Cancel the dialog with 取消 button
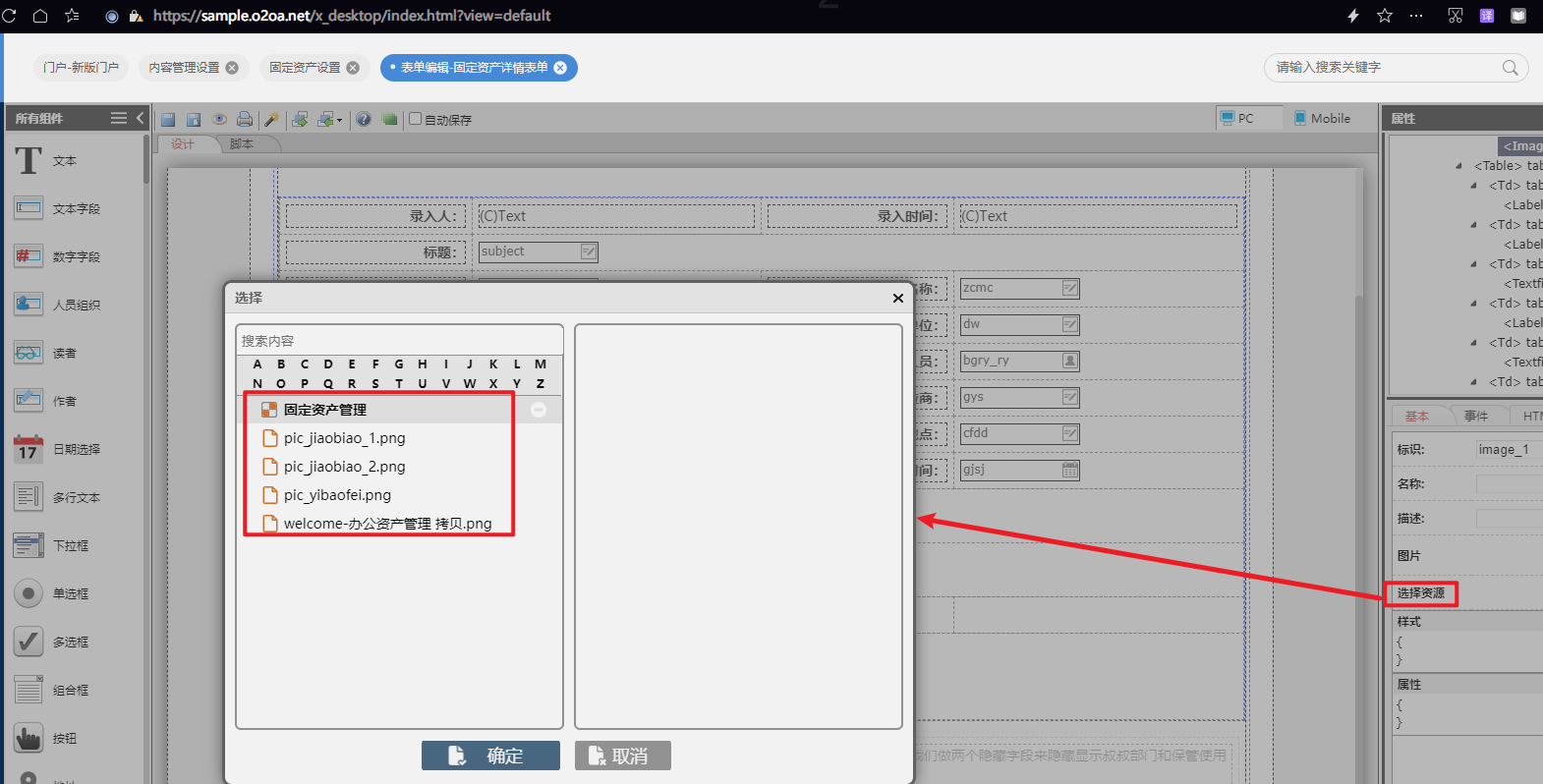 pyautogui.click(x=623, y=756)
